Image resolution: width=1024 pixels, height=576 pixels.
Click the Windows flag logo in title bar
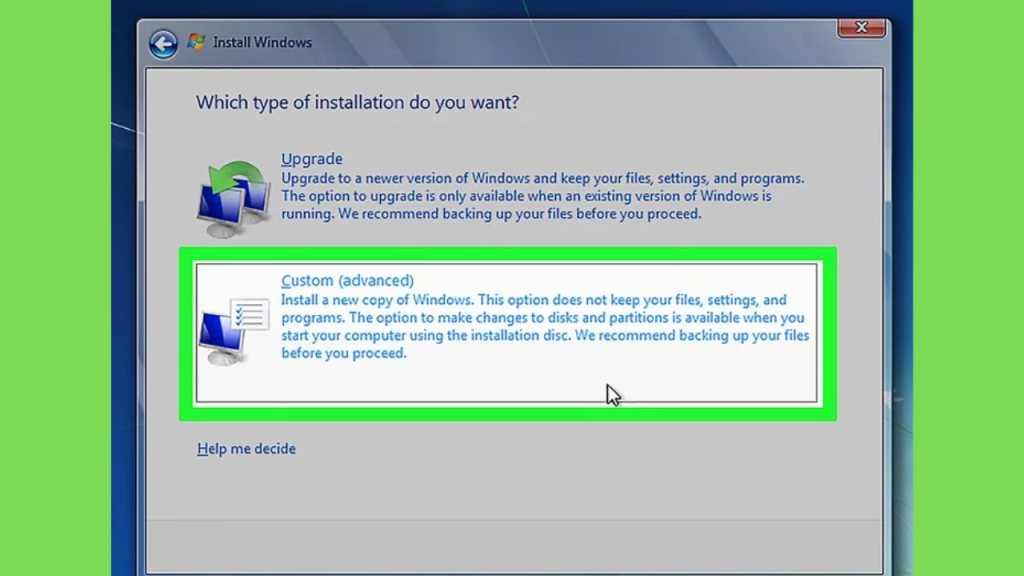196,42
